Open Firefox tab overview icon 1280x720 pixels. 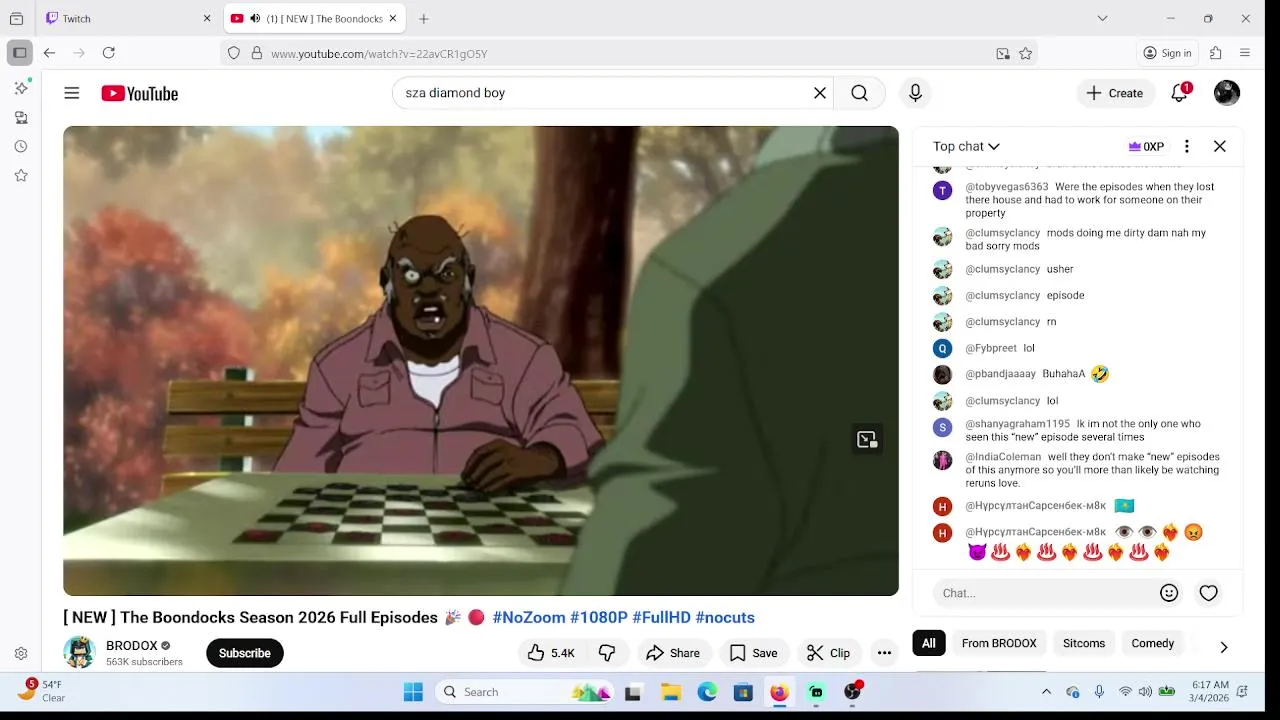[x=16, y=19]
